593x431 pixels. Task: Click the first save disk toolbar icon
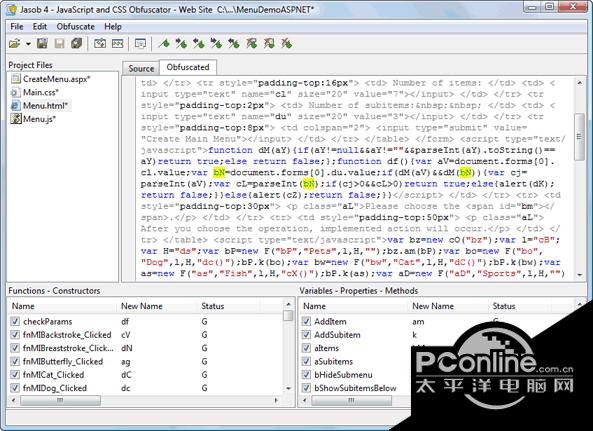coord(42,44)
